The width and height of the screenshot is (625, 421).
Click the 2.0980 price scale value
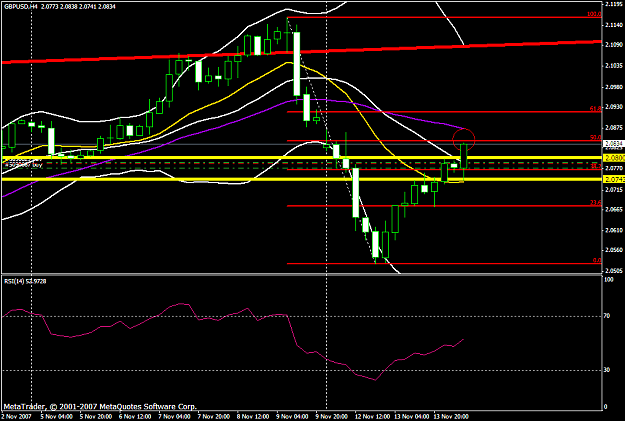[x=613, y=87]
